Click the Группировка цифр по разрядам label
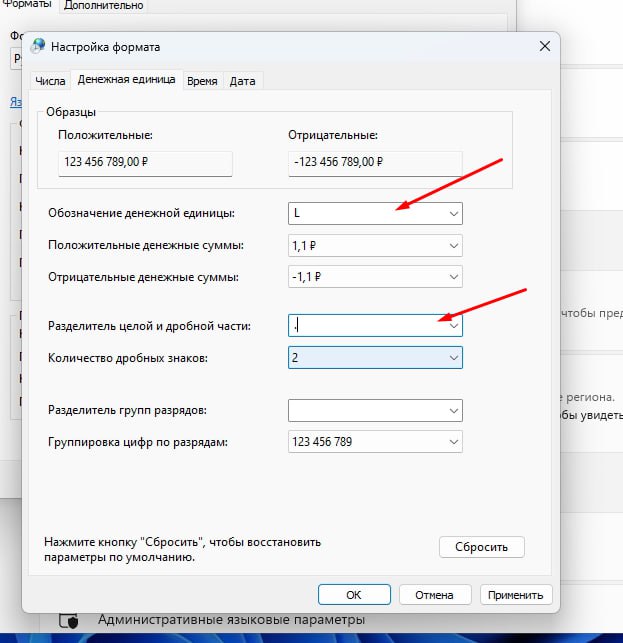This screenshot has width=623, height=643. click(138, 442)
